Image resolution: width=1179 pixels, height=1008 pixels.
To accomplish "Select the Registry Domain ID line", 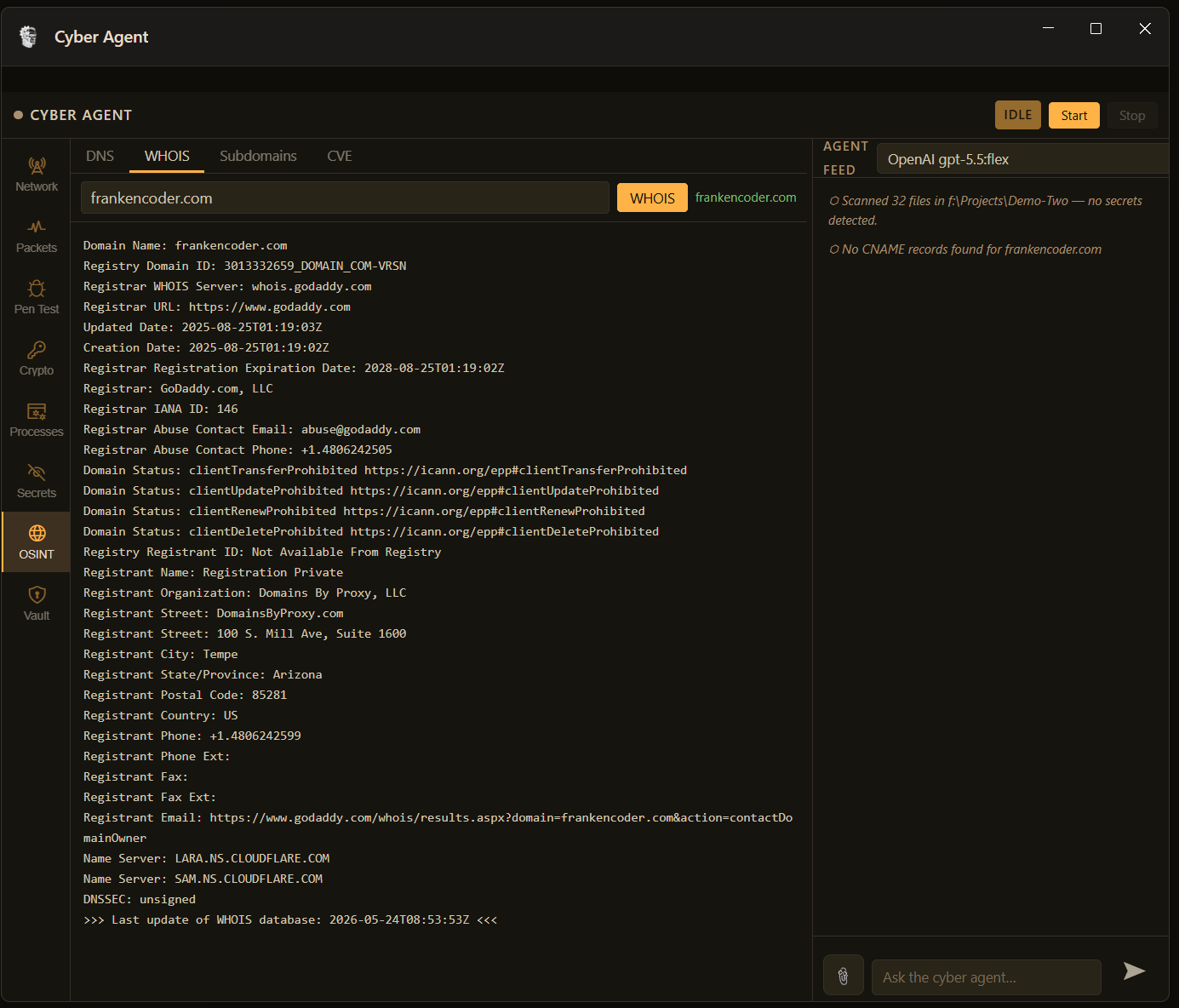I will coord(245,266).
